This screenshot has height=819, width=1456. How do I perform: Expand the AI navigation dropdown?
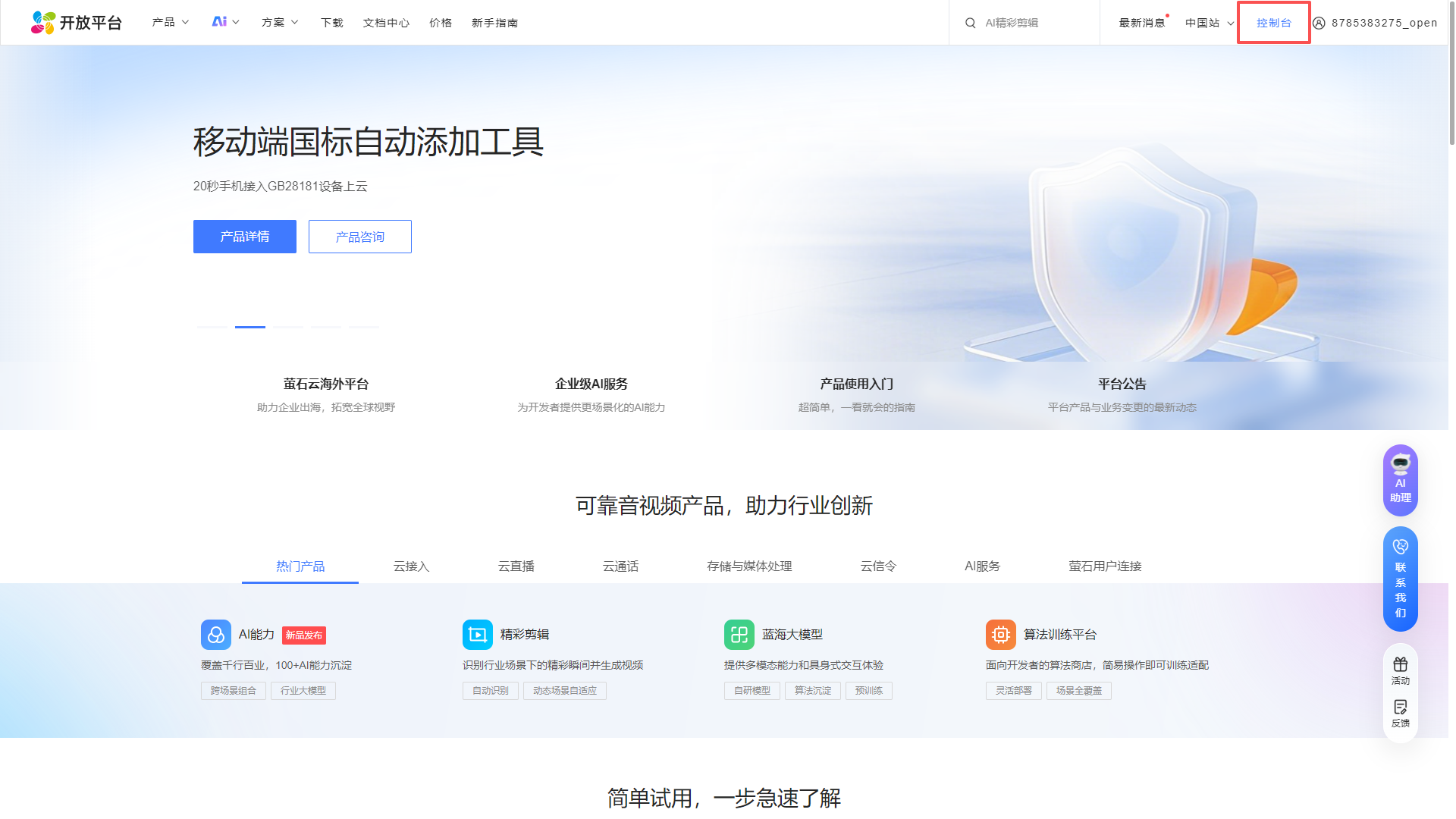[225, 23]
